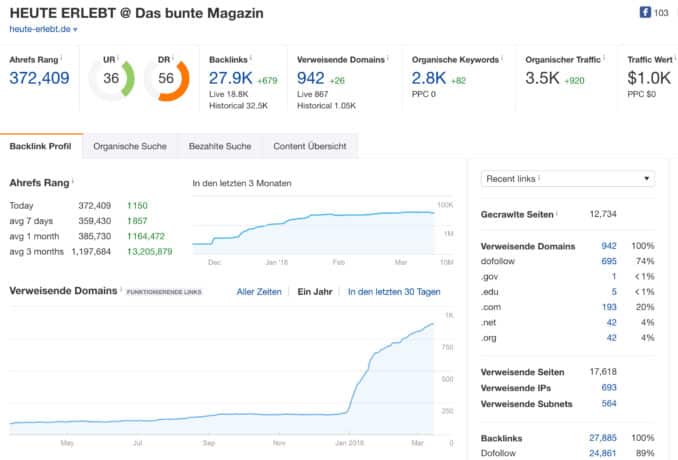Click the .com domains count 193
Image resolution: width=678 pixels, height=460 pixels.
coord(608,307)
